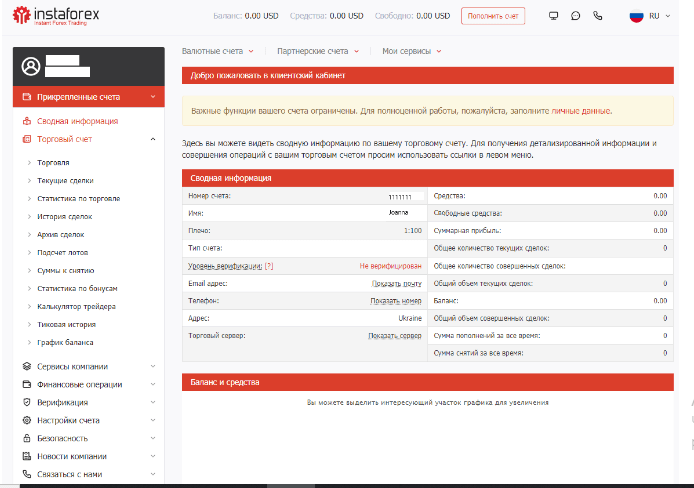Expand Финансовые операции chevron
The width and height of the screenshot is (694, 488).
click(153, 384)
